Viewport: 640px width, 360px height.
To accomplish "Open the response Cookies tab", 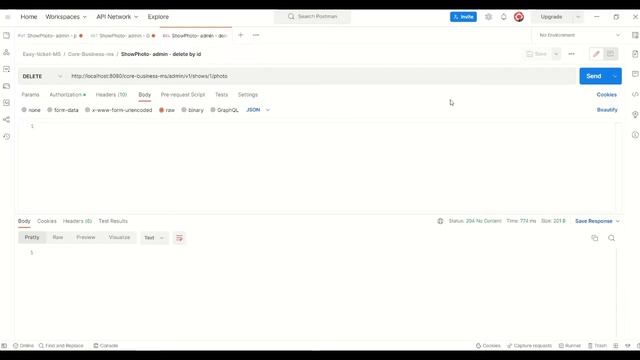I will click(x=47, y=221).
